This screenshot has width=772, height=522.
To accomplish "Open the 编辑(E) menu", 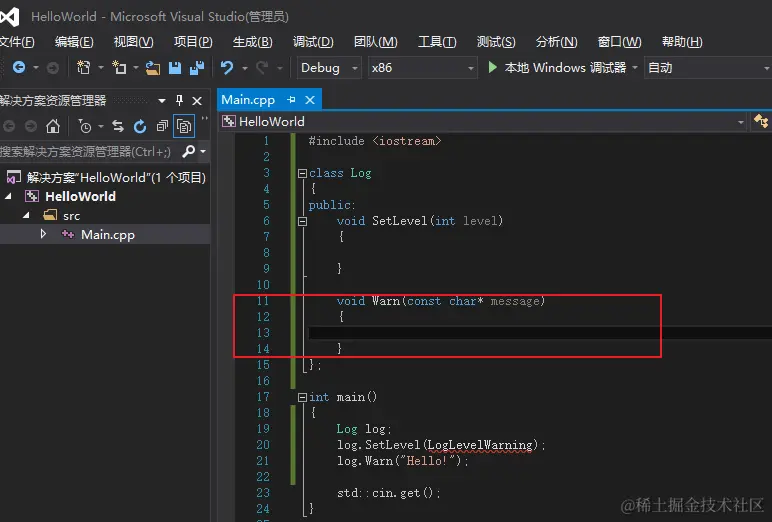I will pyautogui.click(x=74, y=42).
